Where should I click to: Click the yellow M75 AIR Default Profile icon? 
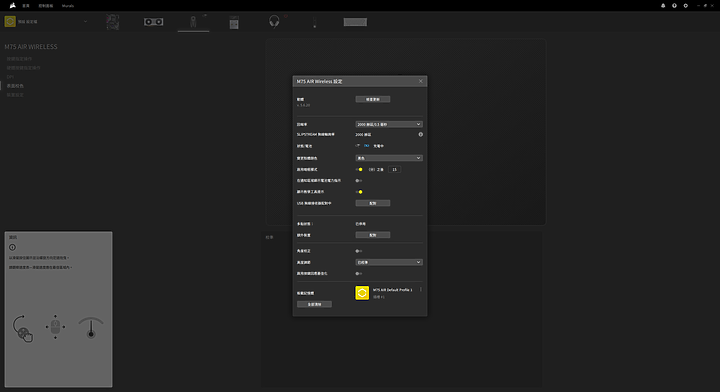(x=362, y=293)
